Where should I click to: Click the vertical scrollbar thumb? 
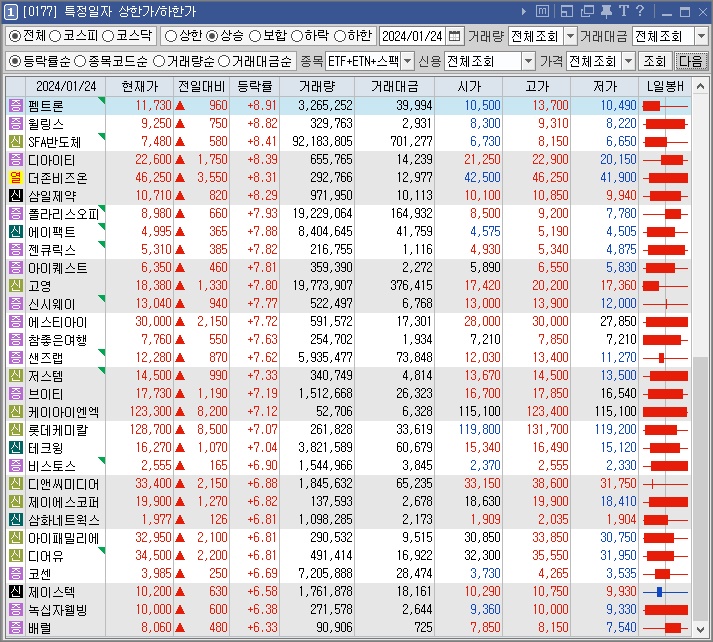point(700,489)
